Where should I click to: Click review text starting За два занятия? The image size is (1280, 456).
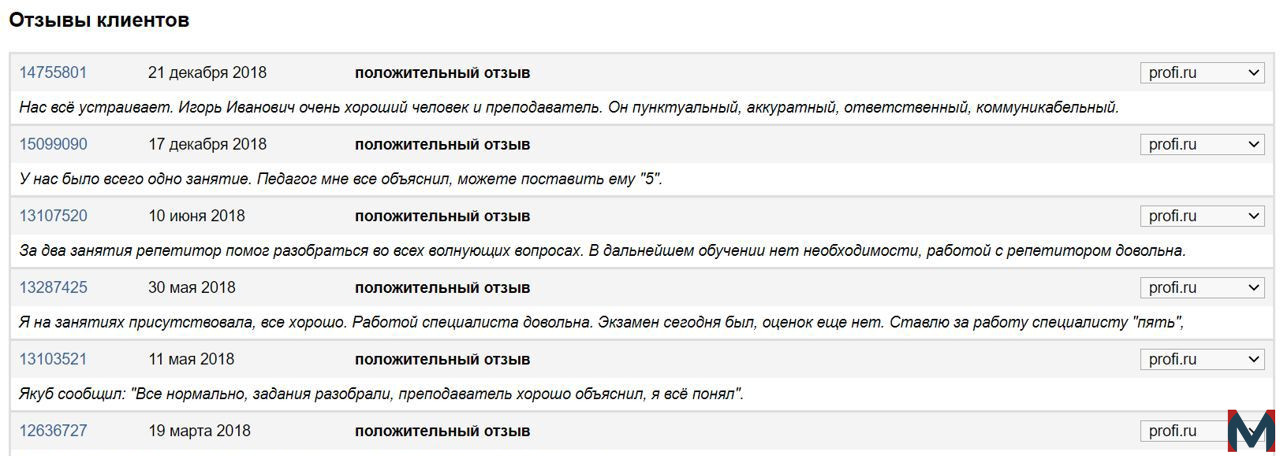(602, 251)
